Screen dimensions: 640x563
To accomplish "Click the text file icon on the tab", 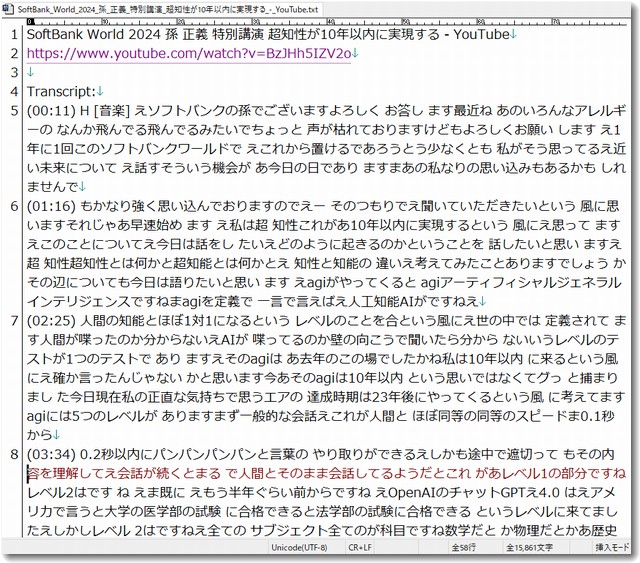I will click(x=9, y=9).
